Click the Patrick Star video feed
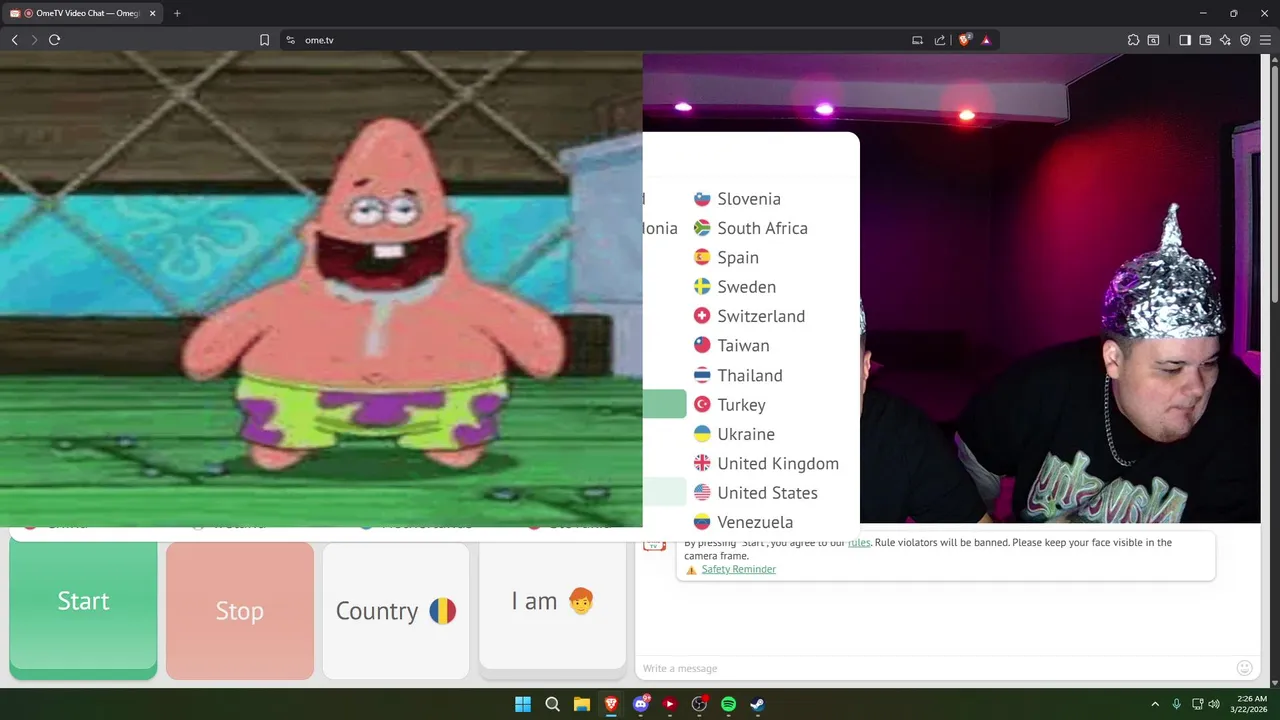Screen dimensions: 1280x720 321,290
